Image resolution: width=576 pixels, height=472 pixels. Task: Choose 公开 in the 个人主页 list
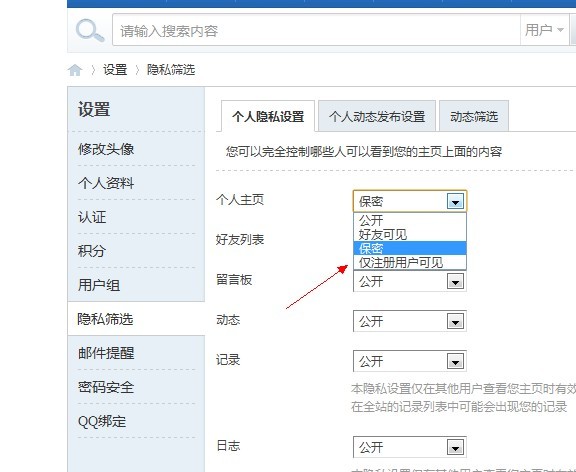point(410,220)
